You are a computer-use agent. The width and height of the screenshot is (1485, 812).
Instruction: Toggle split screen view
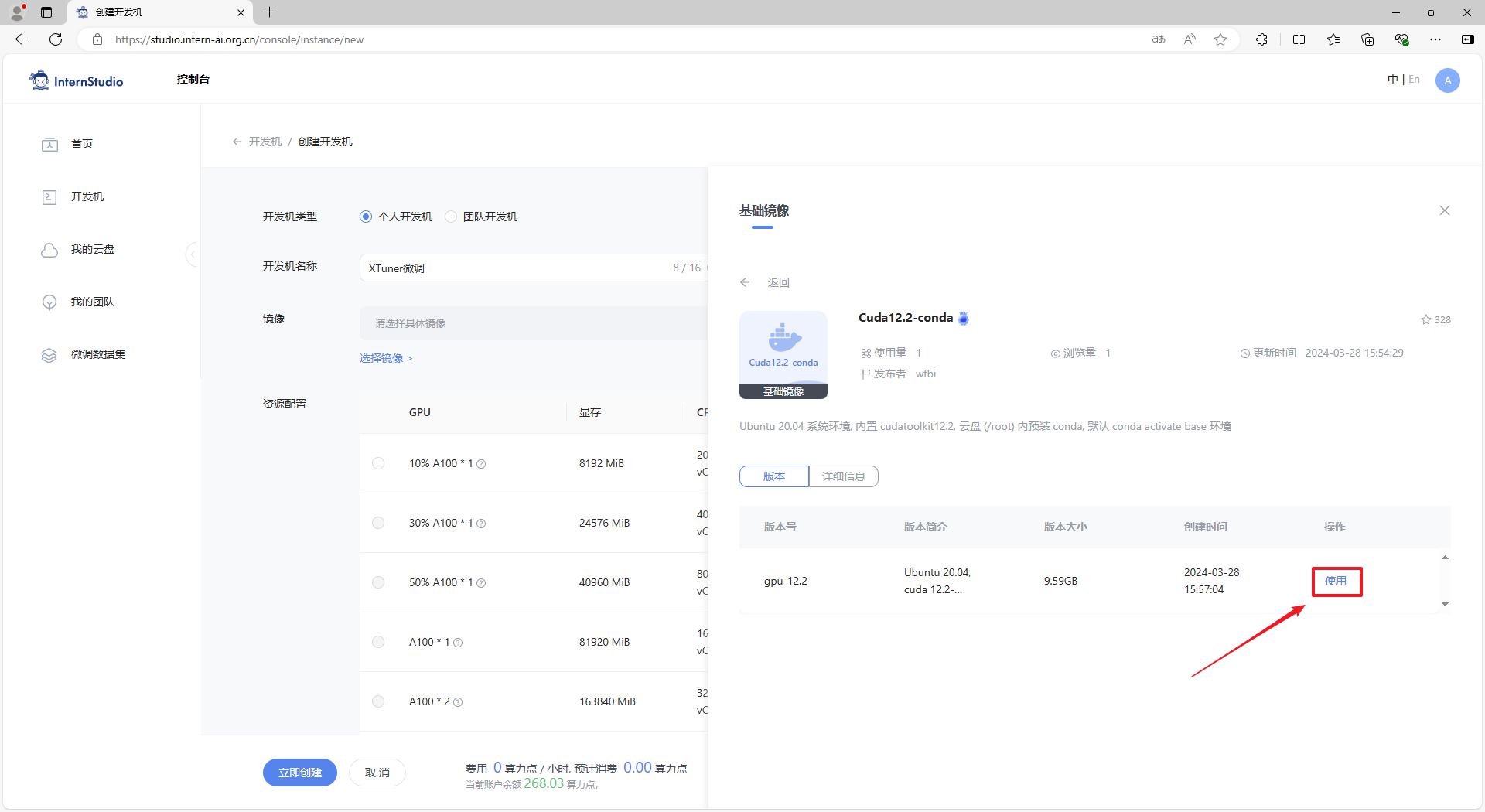click(x=1299, y=39)
